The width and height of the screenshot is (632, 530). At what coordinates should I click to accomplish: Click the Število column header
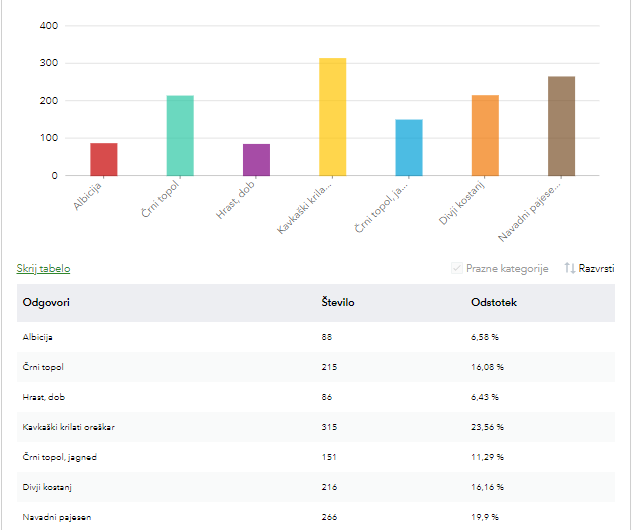point(337,302)
